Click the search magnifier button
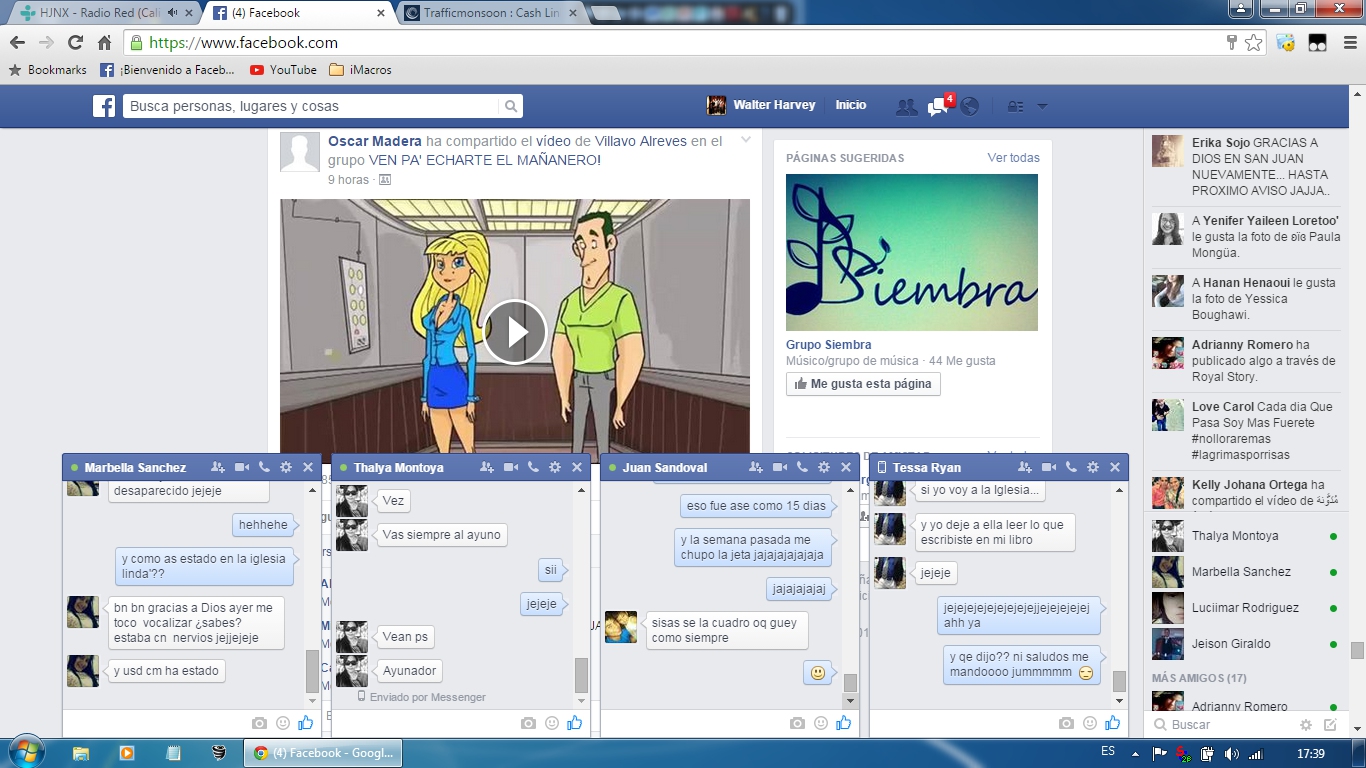The image size is (1366, 768). click(510, 106)
